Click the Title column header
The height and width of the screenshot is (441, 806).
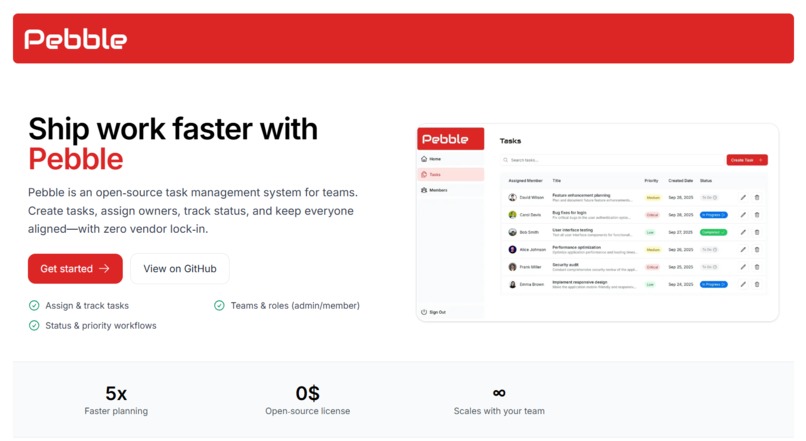pos(557,181)
